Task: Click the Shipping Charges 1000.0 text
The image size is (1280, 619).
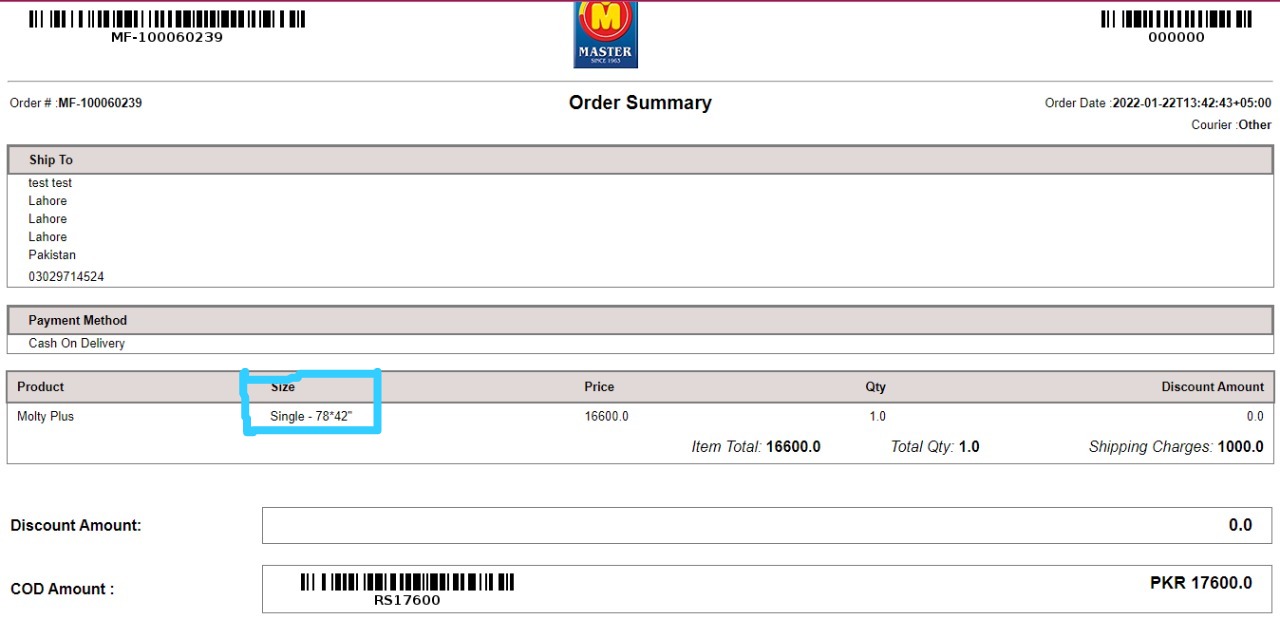Action: tap(1176, 447)
